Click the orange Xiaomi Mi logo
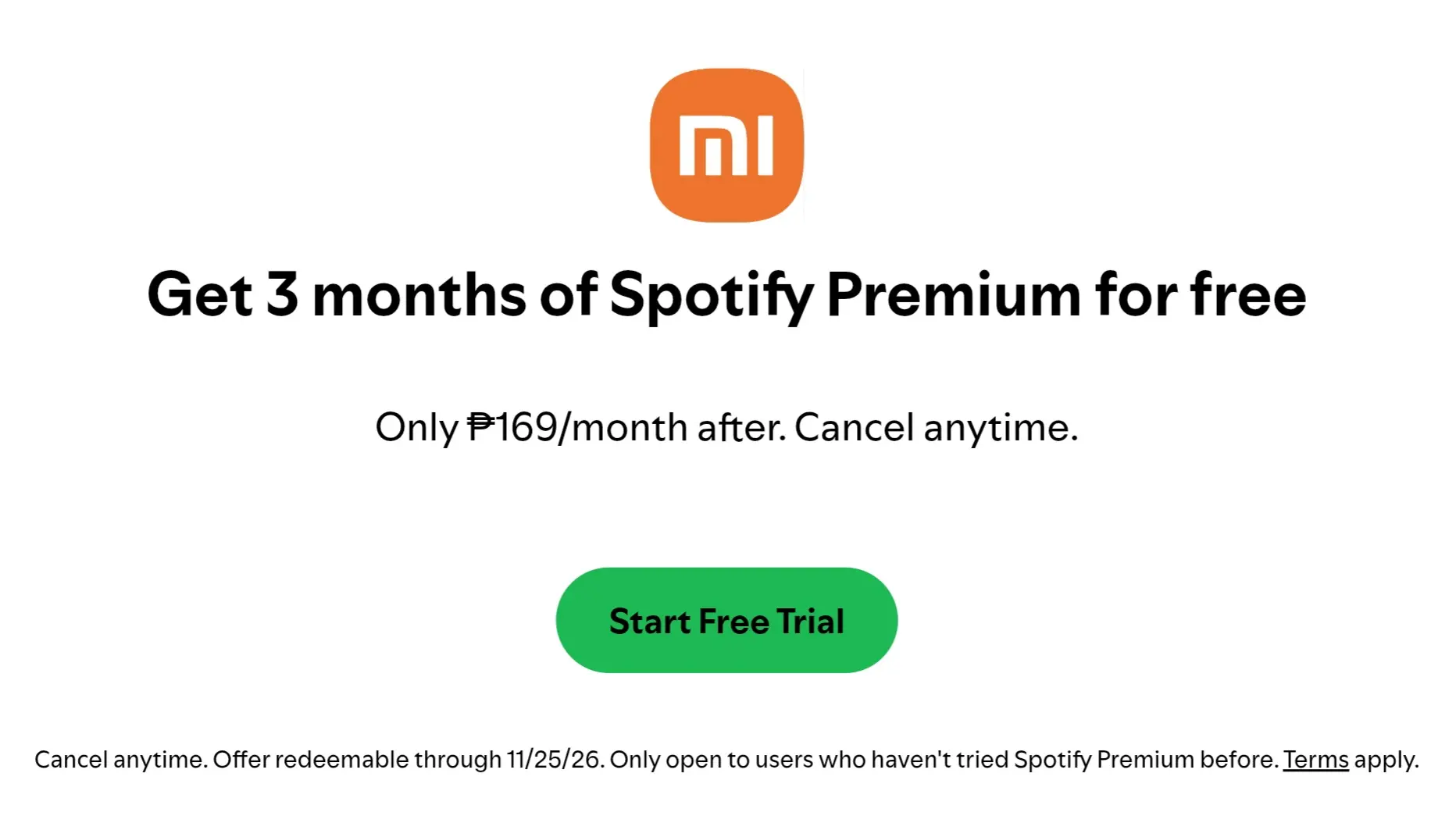The width and height of the screenshot is (1456, 823). pyautogui.click(x=726, y=145)
